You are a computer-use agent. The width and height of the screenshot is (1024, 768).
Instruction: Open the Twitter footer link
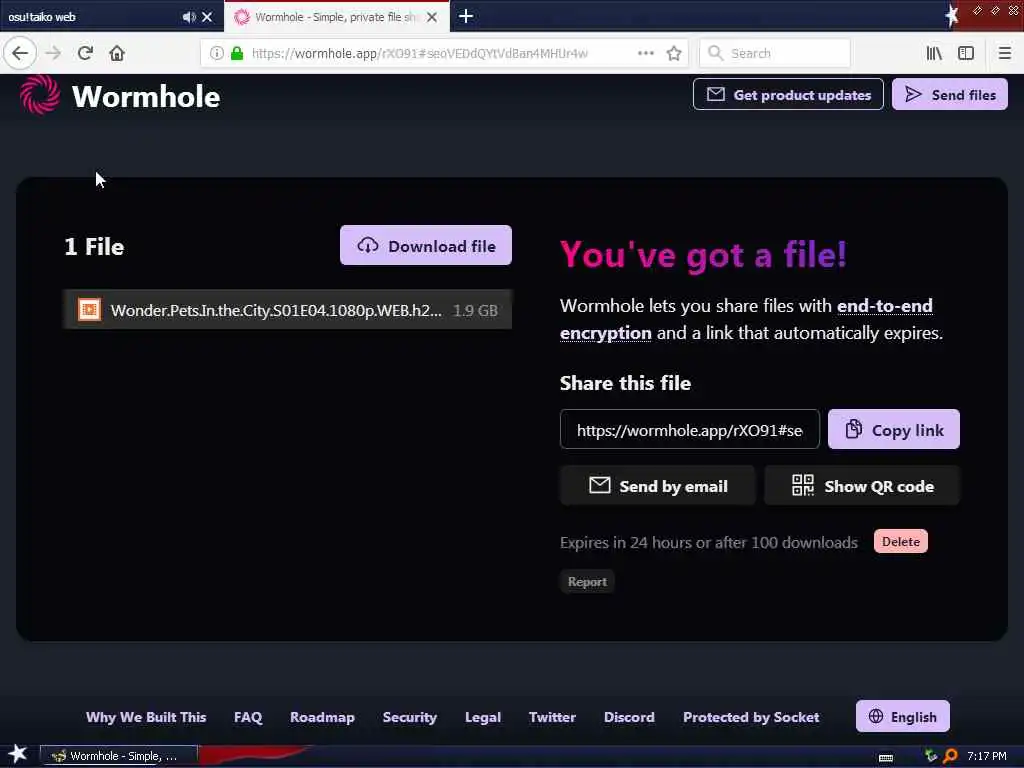tap(552, 717)
